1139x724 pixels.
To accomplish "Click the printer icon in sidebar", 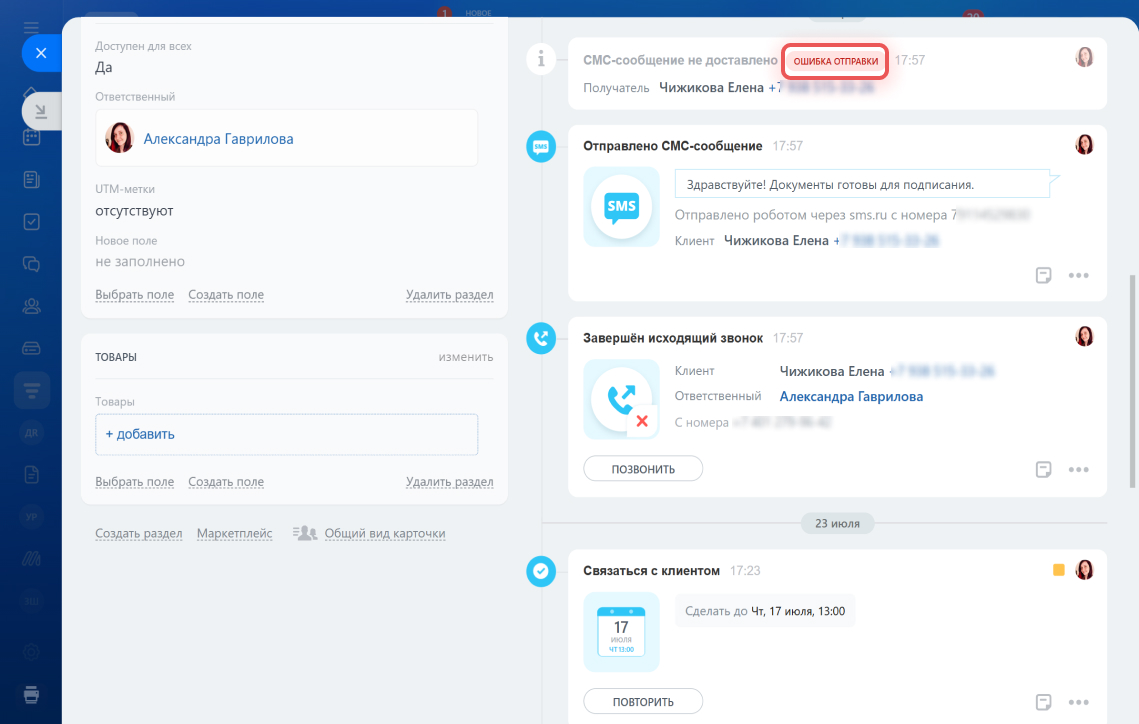I will click(x=31, y=694).
